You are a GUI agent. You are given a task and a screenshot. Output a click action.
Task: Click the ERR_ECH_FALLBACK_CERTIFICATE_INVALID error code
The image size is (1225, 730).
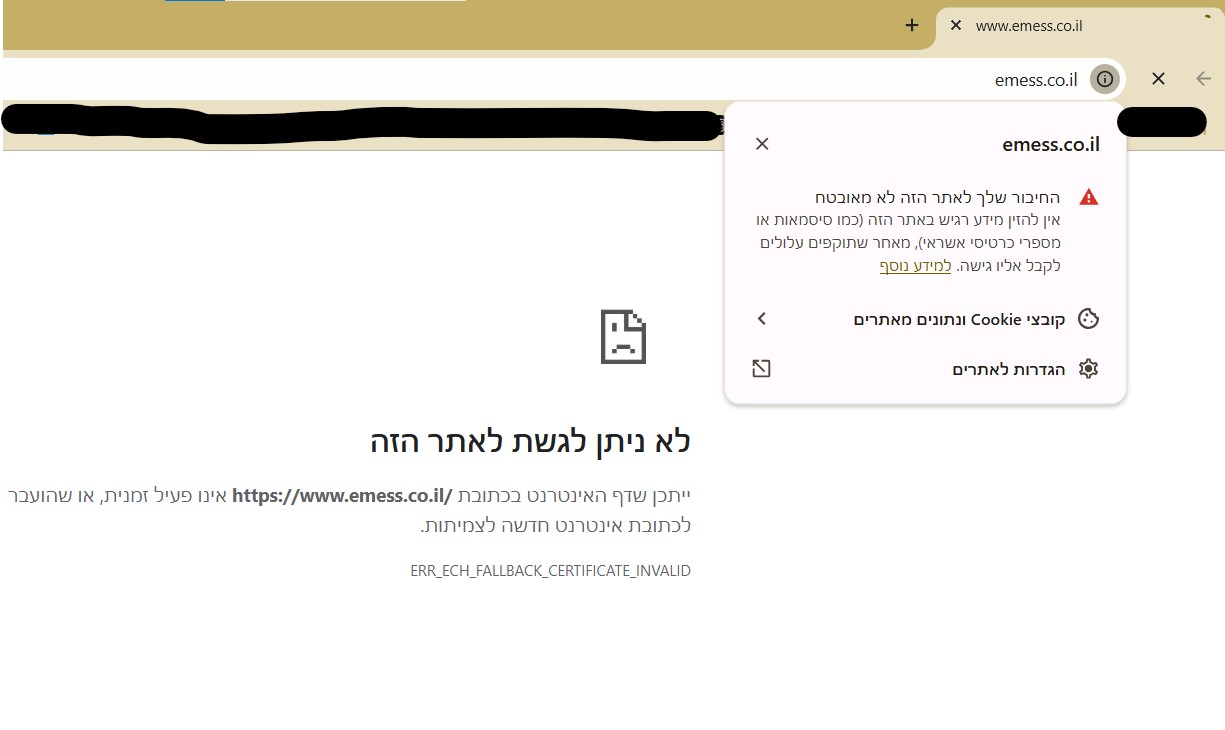549,570
